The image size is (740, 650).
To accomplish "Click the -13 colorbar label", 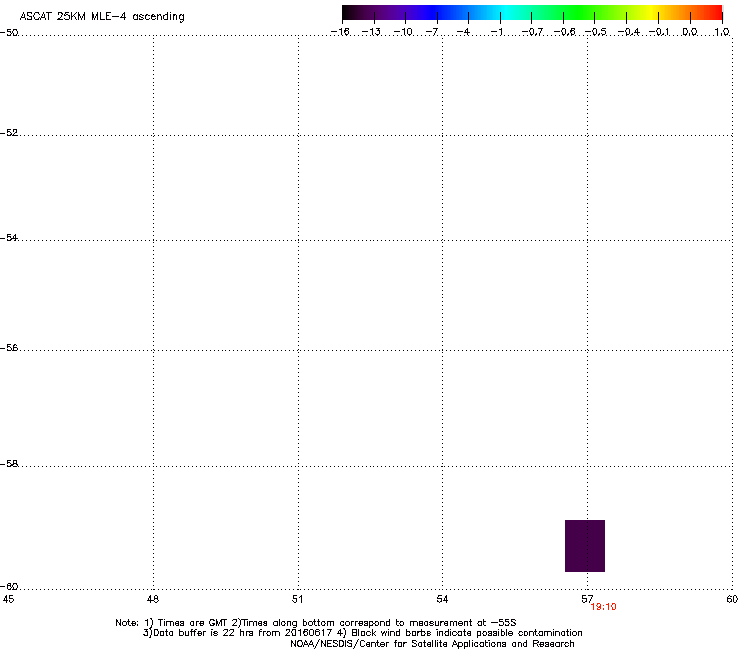I will (x=371, y=32).
